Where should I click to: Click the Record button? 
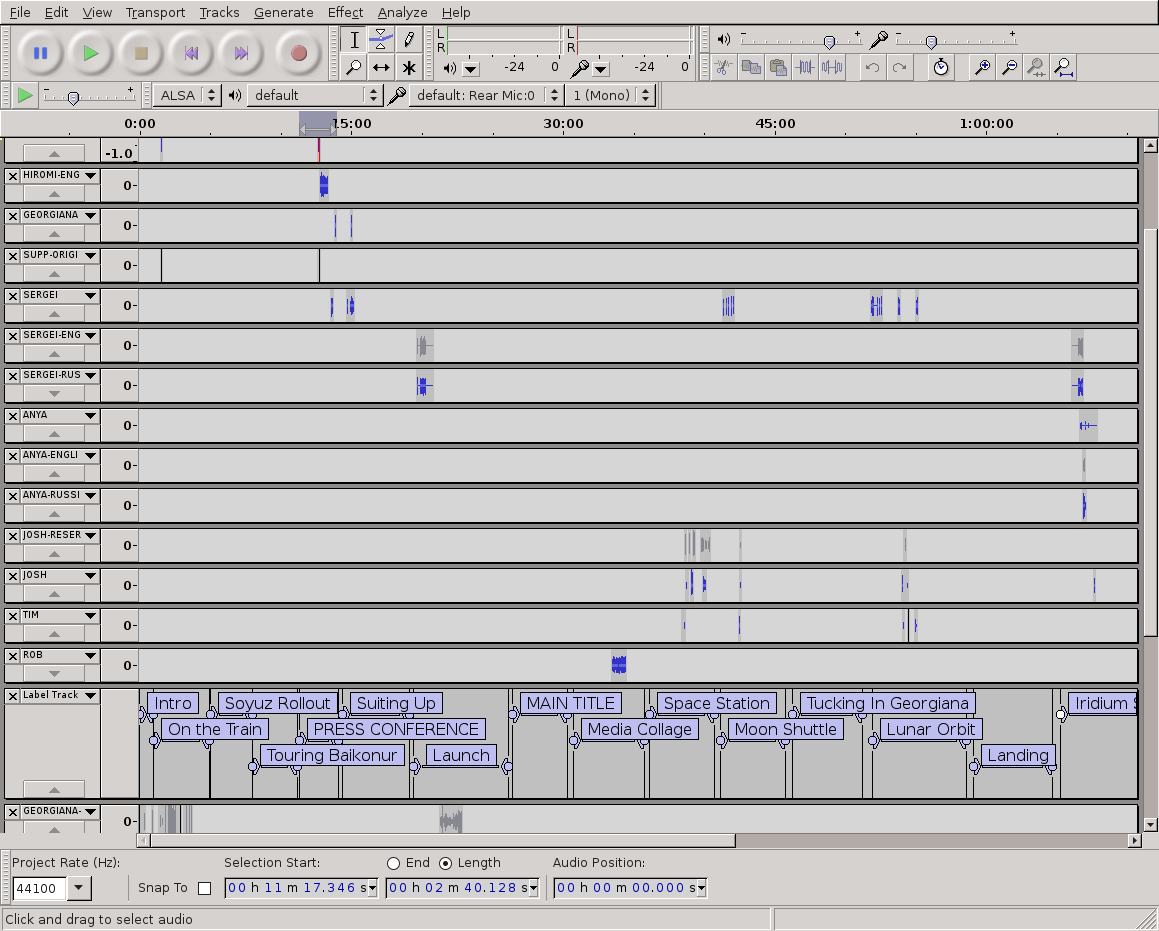pos(298,53)
